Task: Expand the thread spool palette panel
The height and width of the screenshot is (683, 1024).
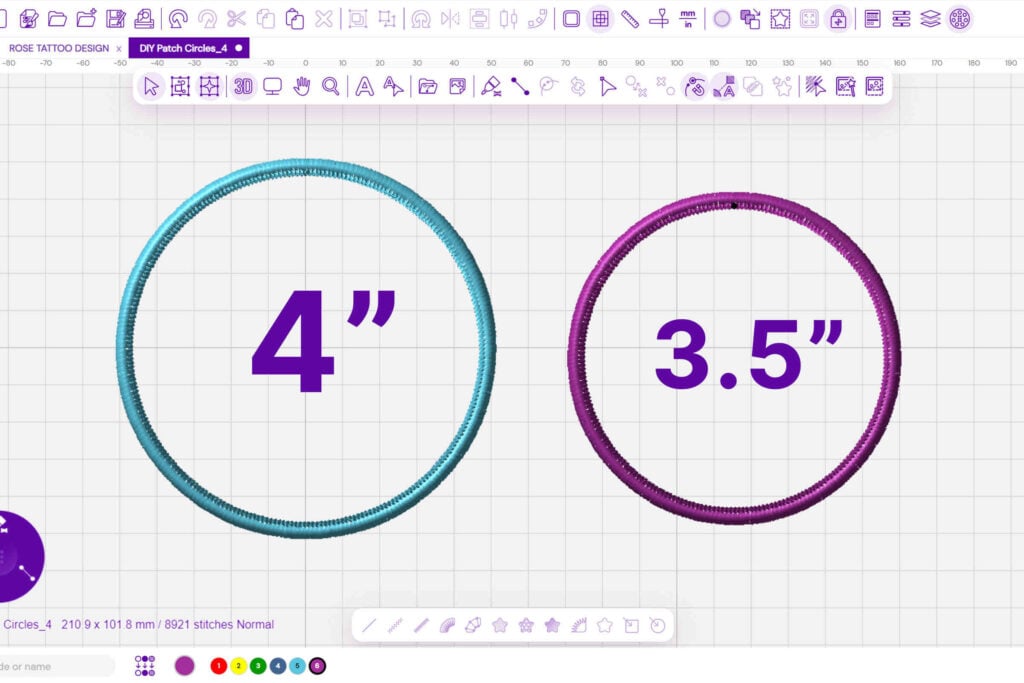Action: (959, 18)
